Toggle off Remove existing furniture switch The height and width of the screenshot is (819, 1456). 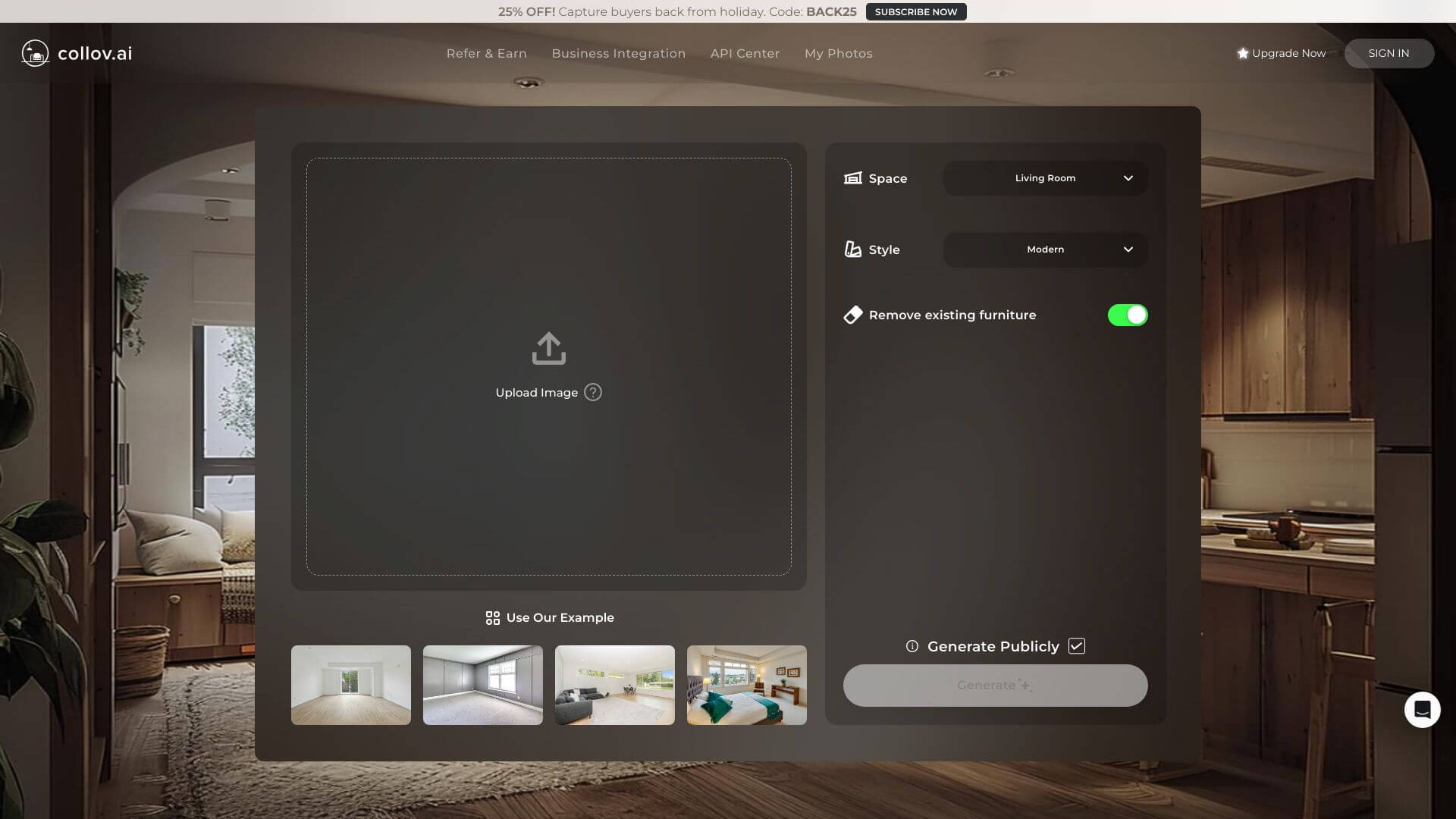coord(1127,315)
